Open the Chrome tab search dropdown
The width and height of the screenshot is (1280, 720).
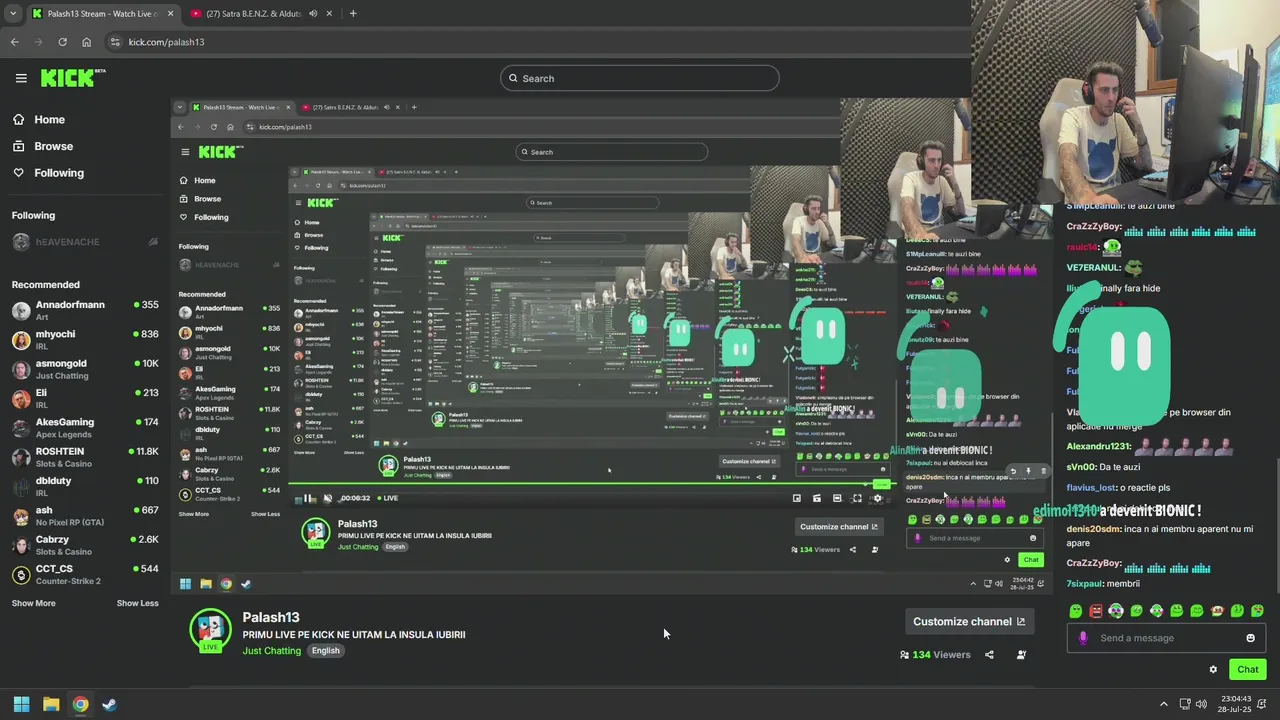click(12, 14)
